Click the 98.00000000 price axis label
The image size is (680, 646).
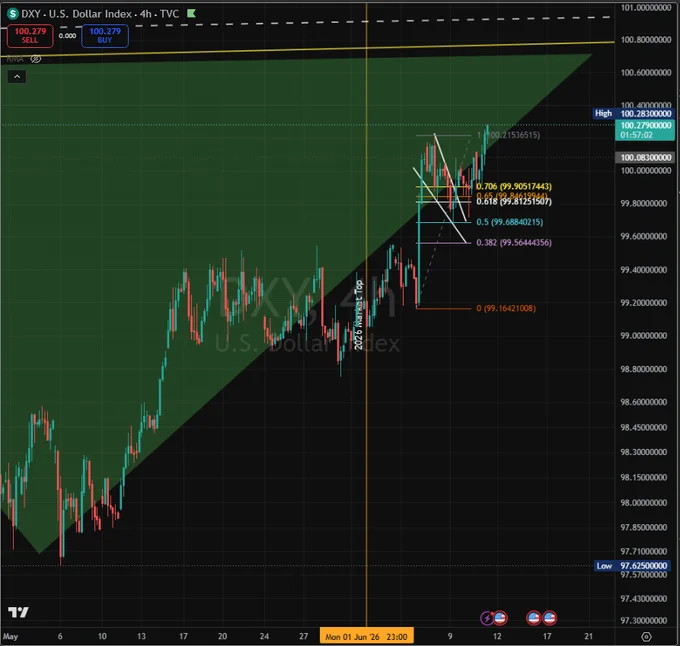(x=644, y=502)
